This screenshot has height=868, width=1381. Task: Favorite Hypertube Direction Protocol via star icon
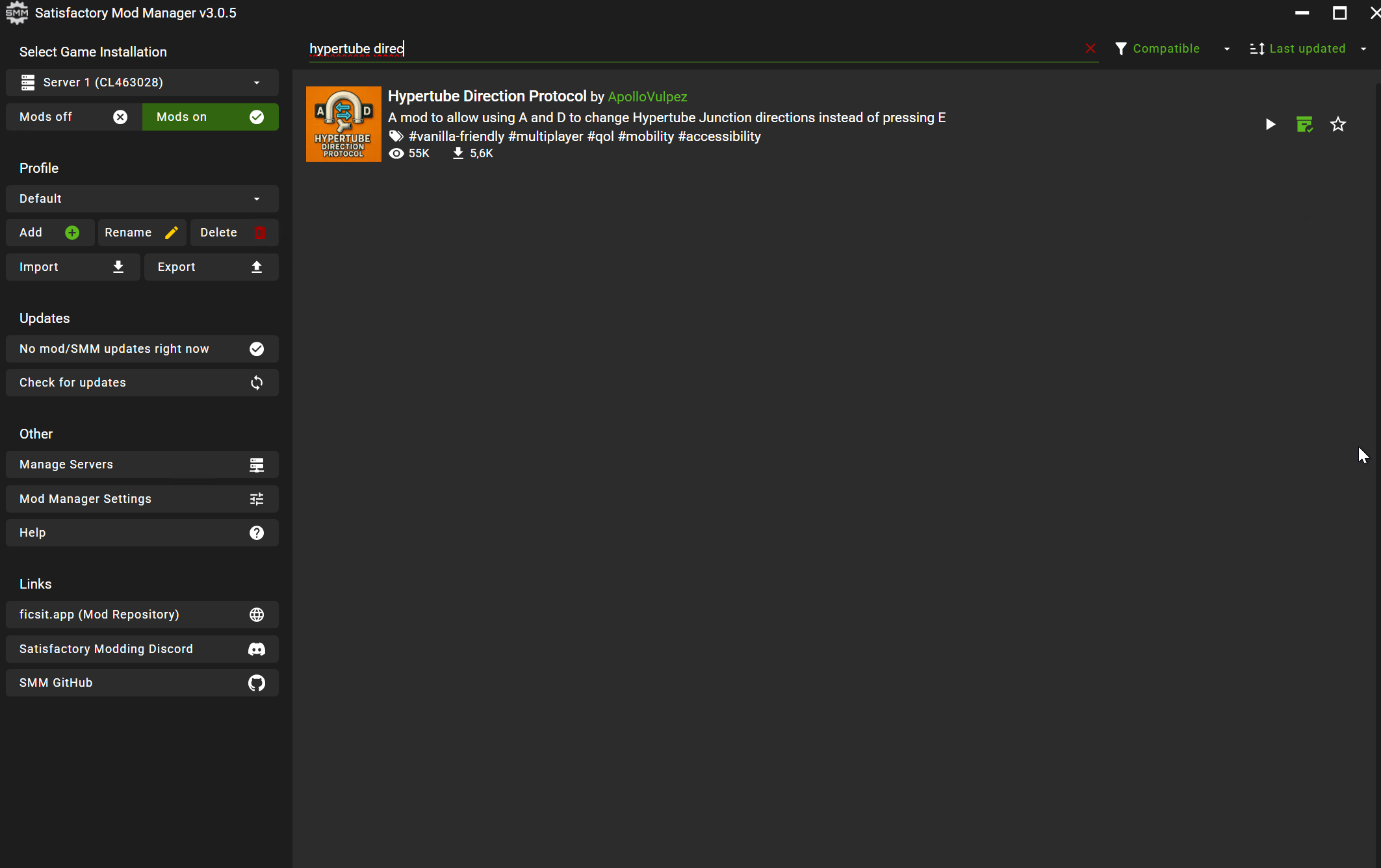(x=1338, y=124)
